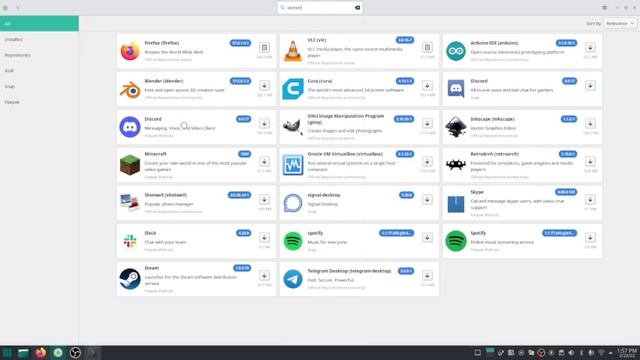Open OBS Studio from the taskbar

point(75,353)
